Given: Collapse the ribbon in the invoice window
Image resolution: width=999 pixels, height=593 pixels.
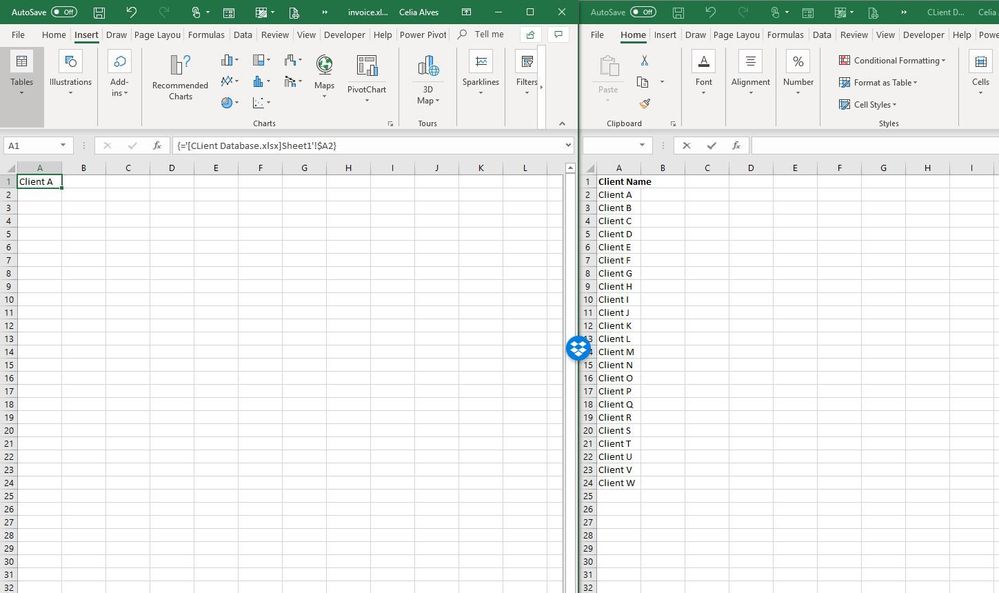Looking at the screenshot, I should pyautogui.click(x=562, y=124).
